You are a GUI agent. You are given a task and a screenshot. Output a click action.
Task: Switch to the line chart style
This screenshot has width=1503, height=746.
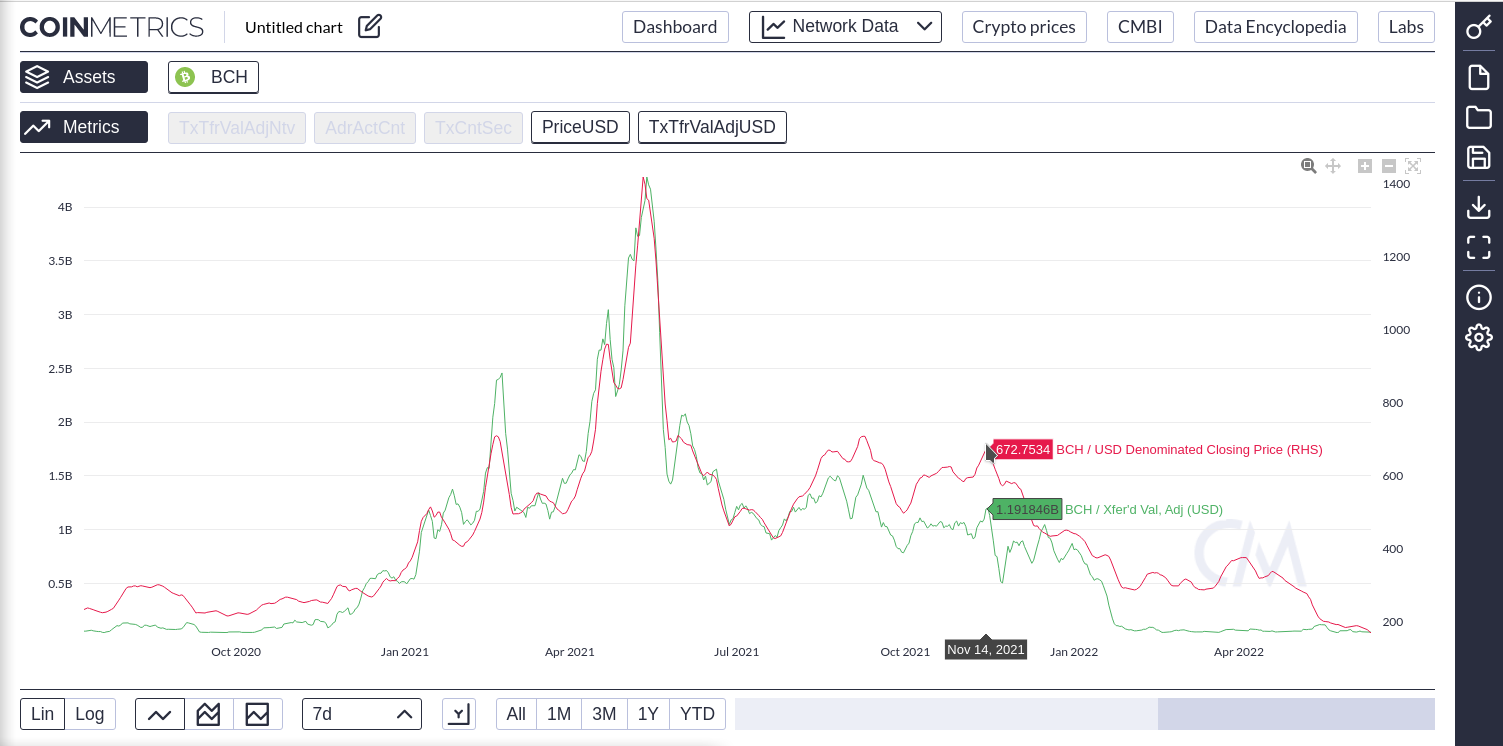tap(160, 714)
